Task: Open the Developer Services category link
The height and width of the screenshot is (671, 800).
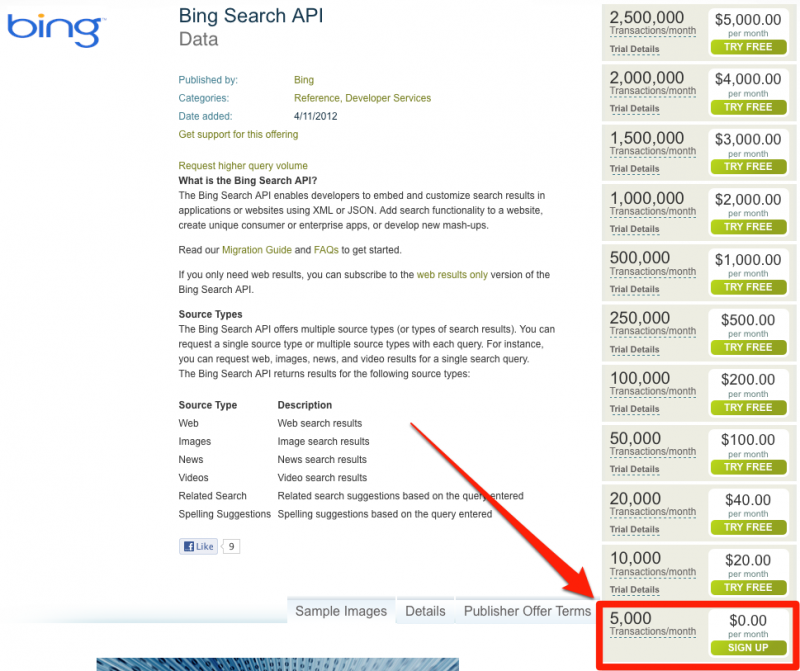Action: pos(388,98)
